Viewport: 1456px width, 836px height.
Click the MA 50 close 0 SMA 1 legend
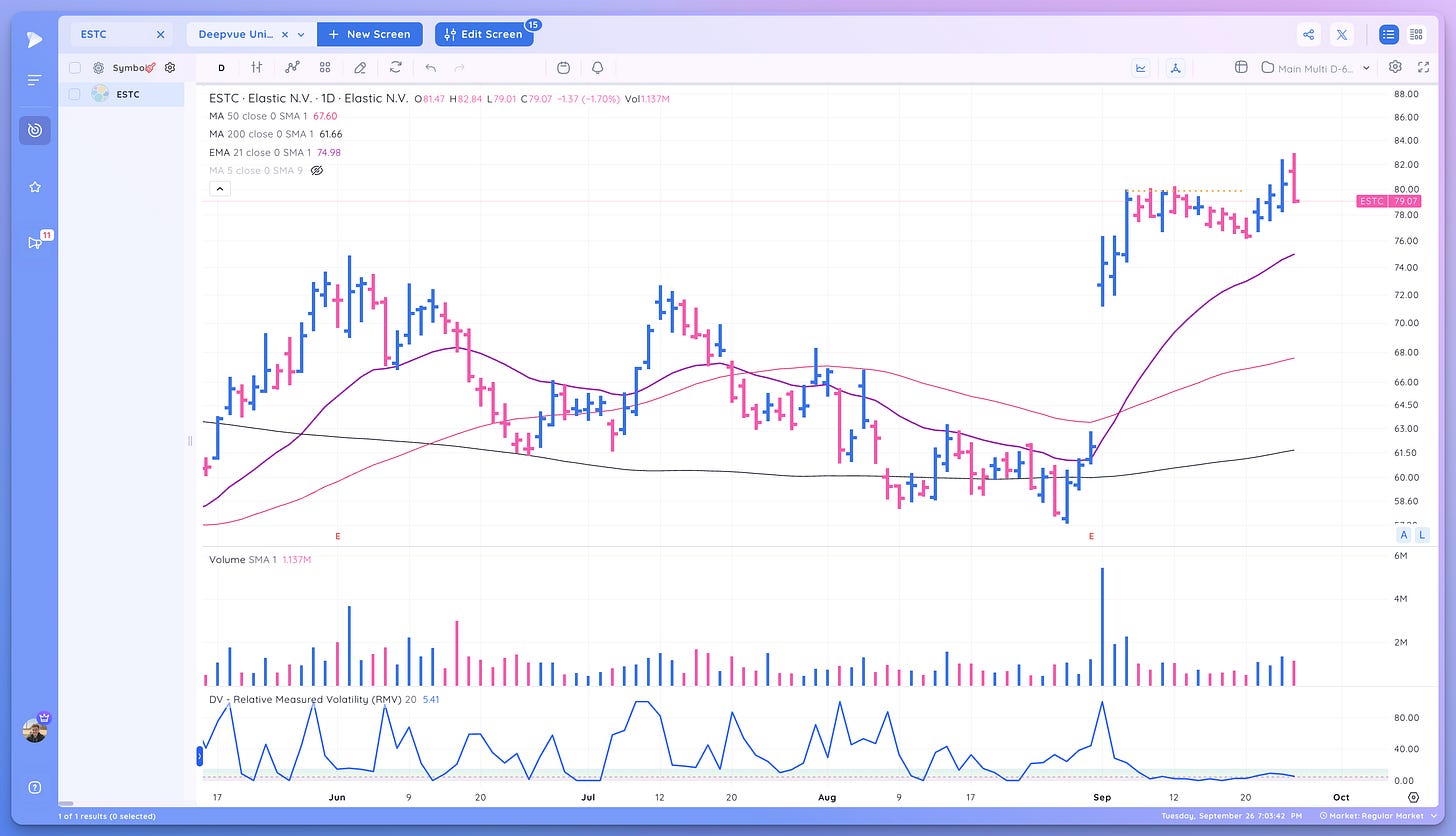[273, 116]
